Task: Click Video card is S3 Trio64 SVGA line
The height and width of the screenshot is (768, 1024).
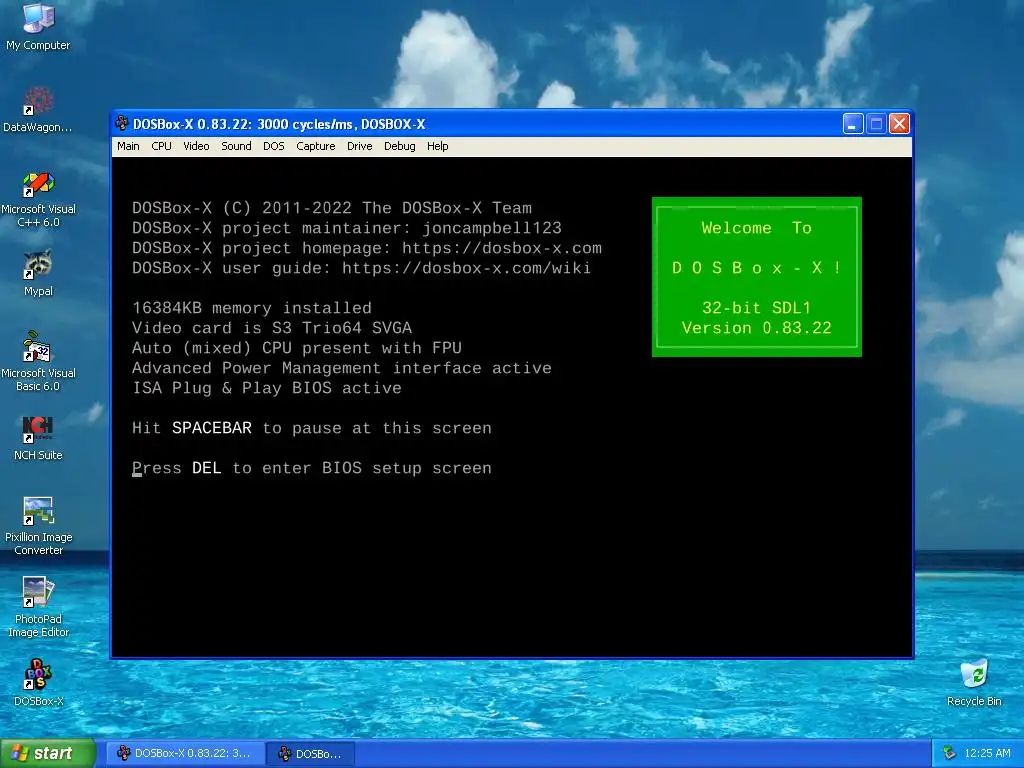Action: (x=272, y=328)
